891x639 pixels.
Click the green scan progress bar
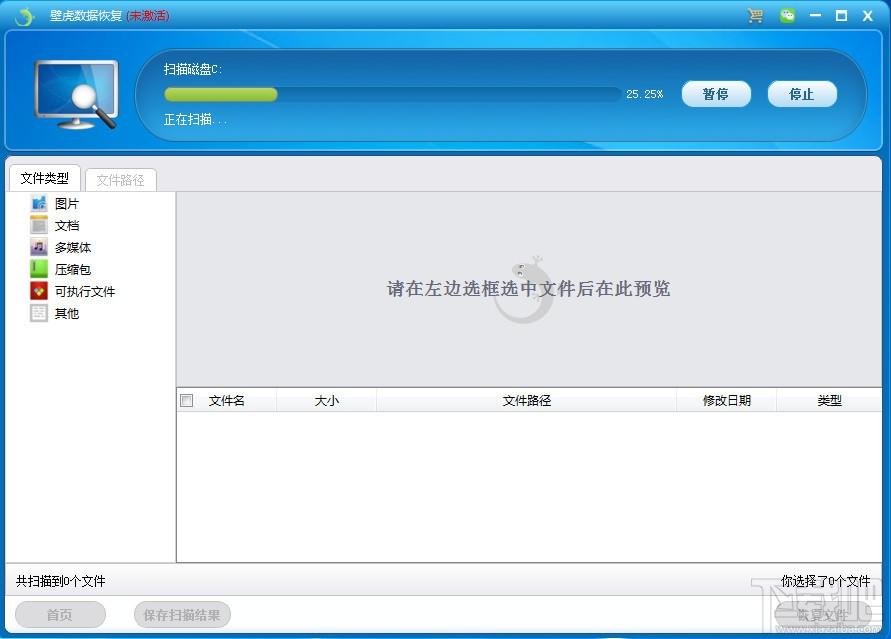coord(220,94)
